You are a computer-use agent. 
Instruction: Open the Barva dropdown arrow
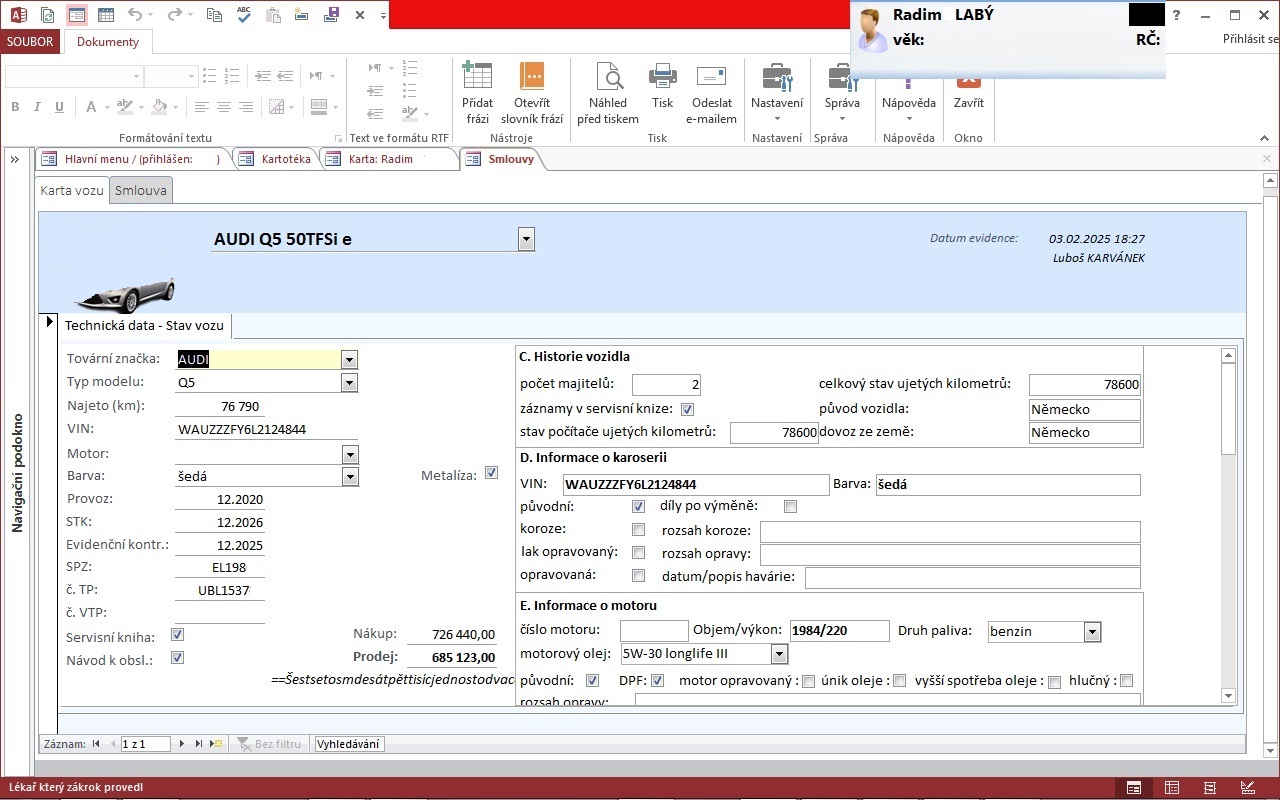[349, 477]
